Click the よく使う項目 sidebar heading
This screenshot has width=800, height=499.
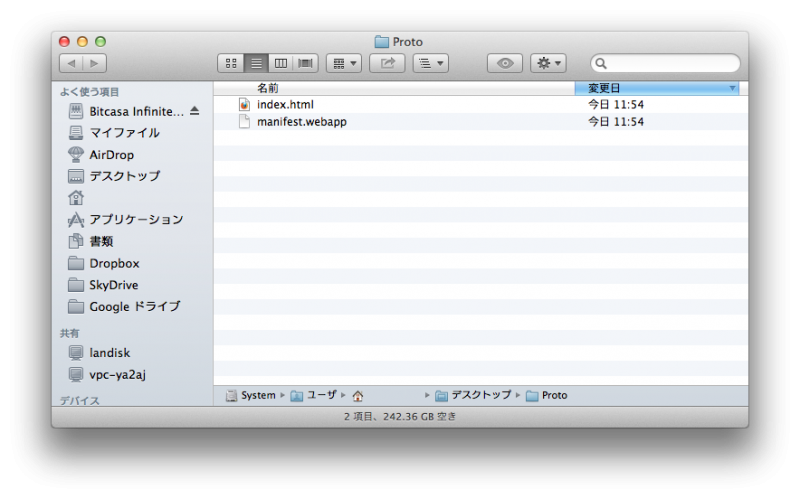click(x=89, y=92)
